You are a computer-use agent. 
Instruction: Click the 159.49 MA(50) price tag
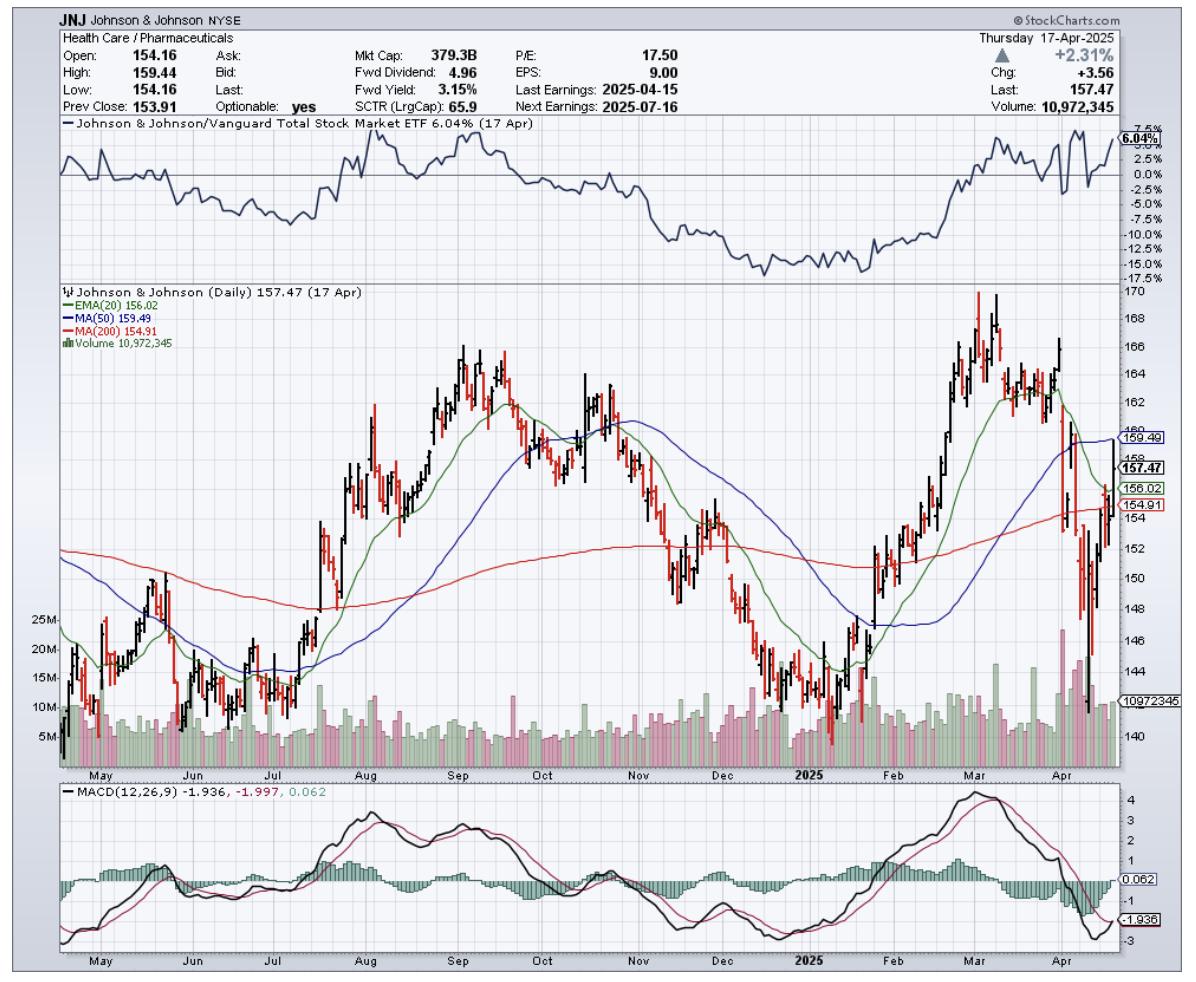pos(1141,437)
